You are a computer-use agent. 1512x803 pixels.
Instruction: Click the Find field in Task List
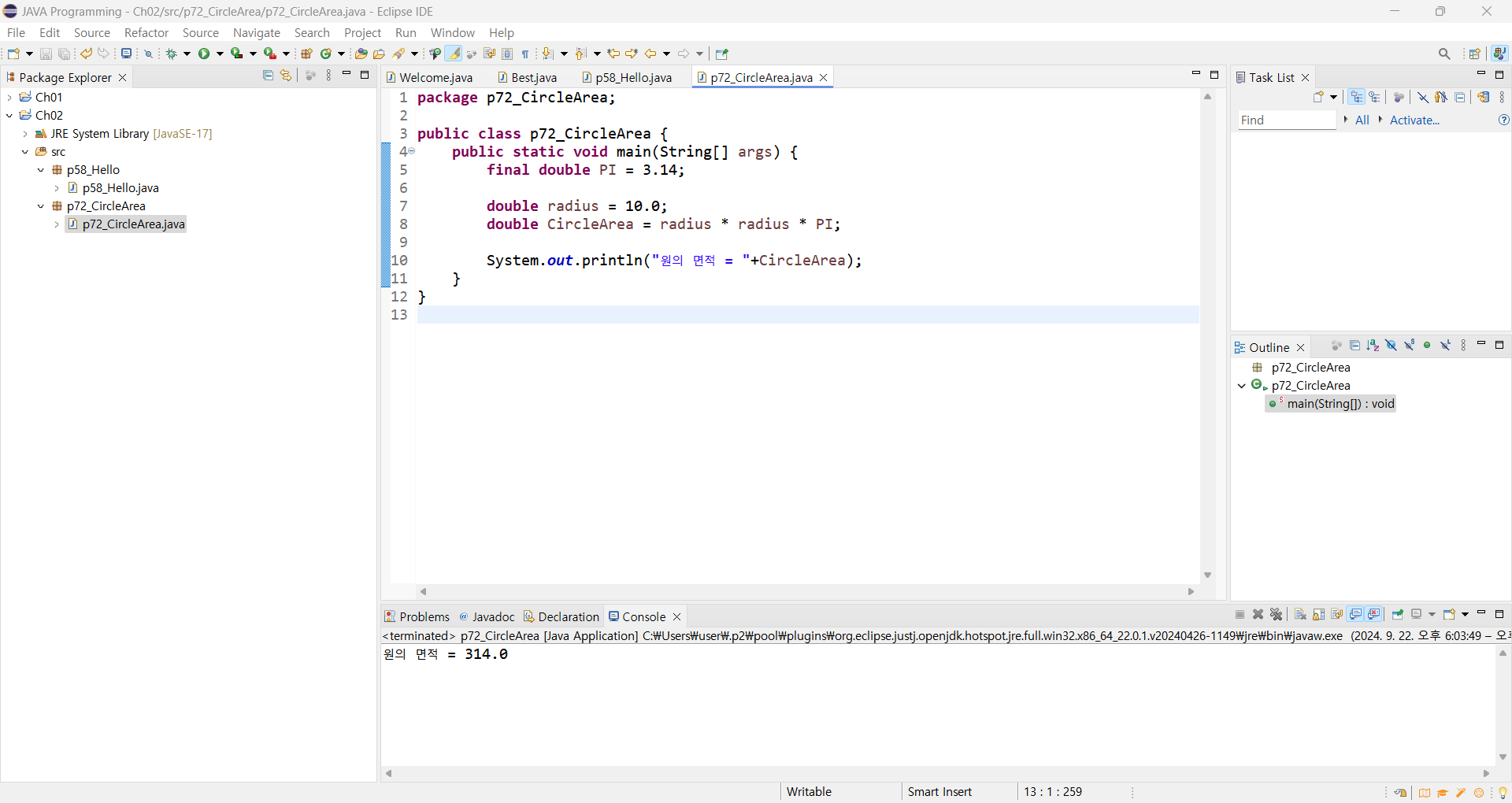pyautogui.click(x=1287, y=120)
